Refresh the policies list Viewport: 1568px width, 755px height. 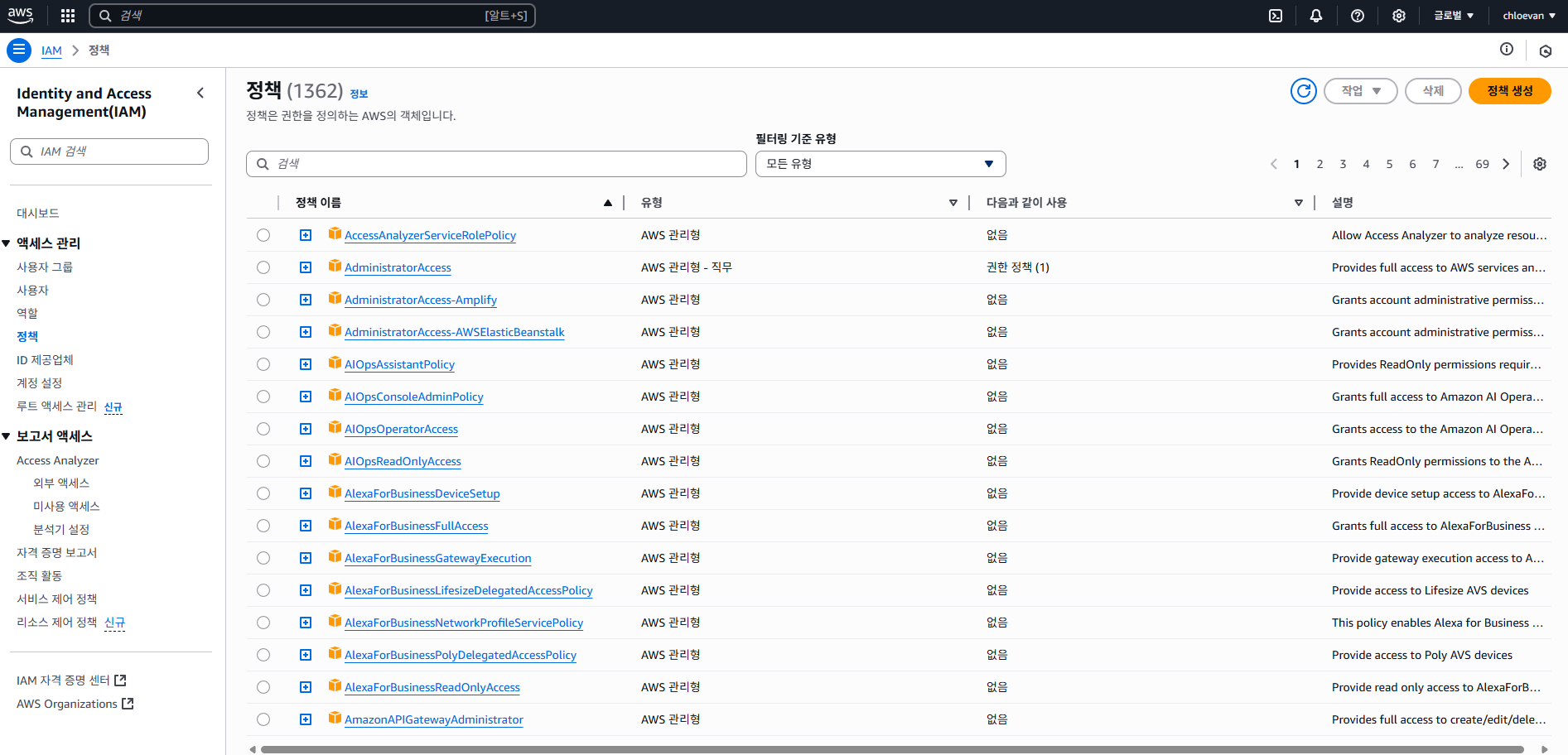[1304, 91]
